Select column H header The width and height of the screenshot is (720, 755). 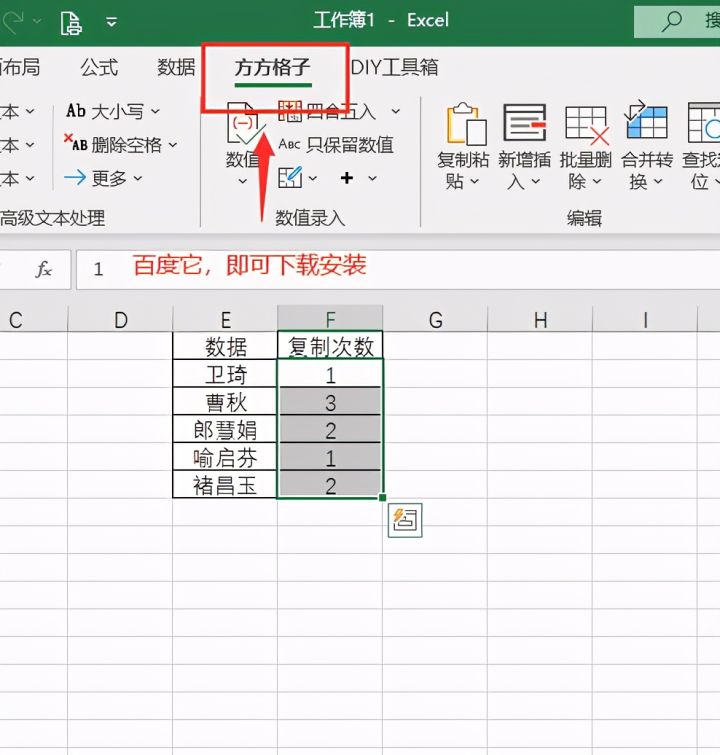pyautogui.click(x=540, y=319)
